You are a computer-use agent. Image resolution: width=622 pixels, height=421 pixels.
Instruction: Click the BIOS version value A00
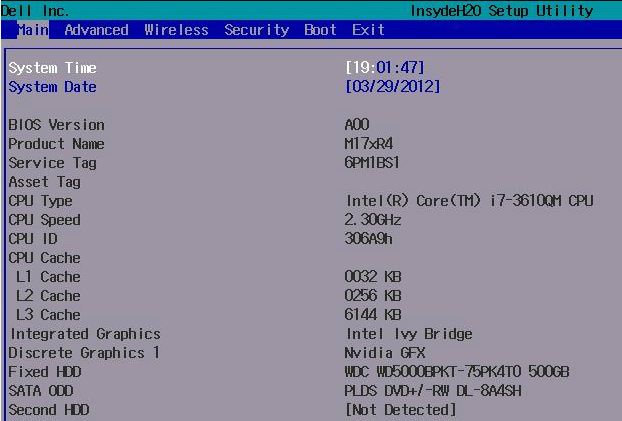(x=357, y=125)
